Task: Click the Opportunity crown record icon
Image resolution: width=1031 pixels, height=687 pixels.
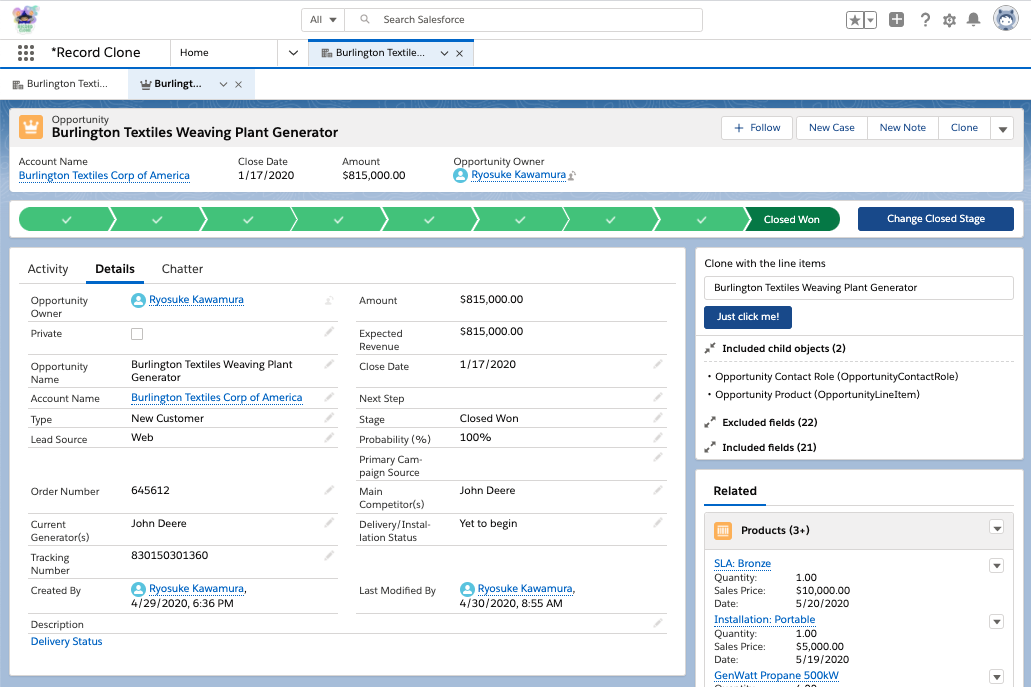Action: click(31, 127)
